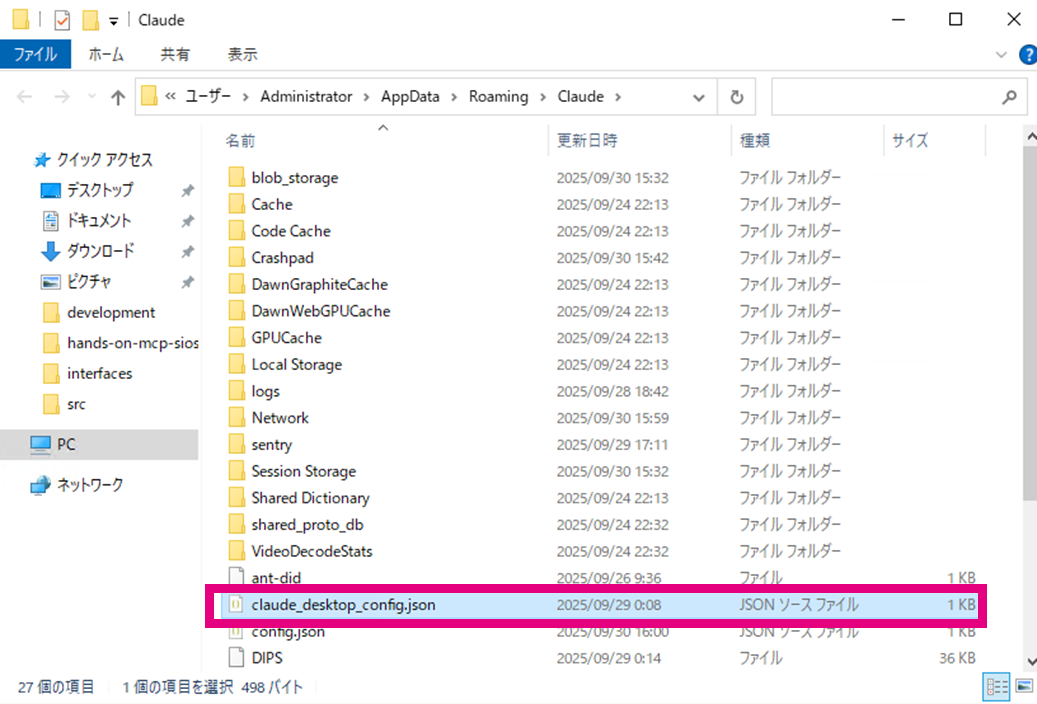Open the 共有 ribbon tab
This screenshot has height=704, width=1037.
coord(175,54)
